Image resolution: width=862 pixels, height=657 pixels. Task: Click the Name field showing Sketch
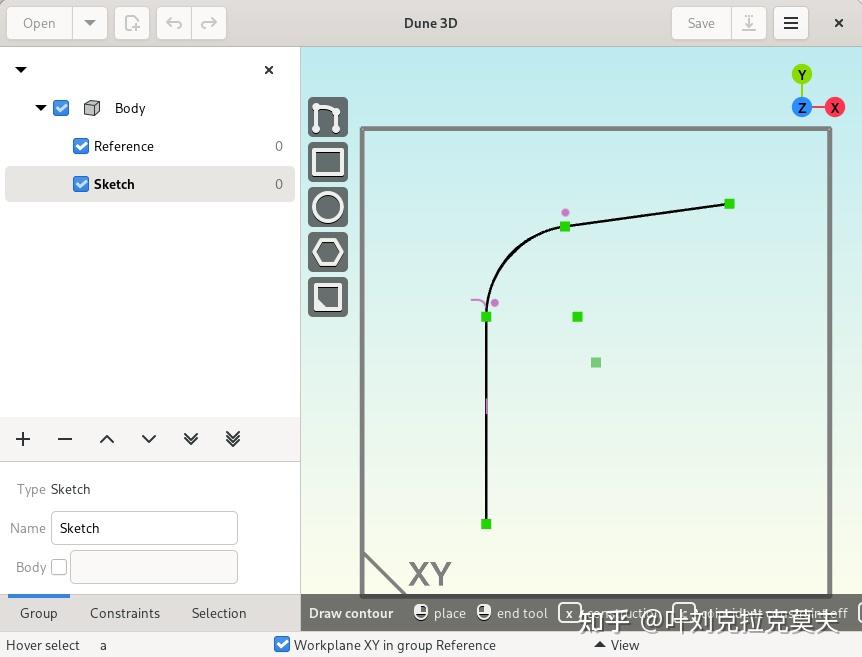pyautogui.click(x=144, y=528)
